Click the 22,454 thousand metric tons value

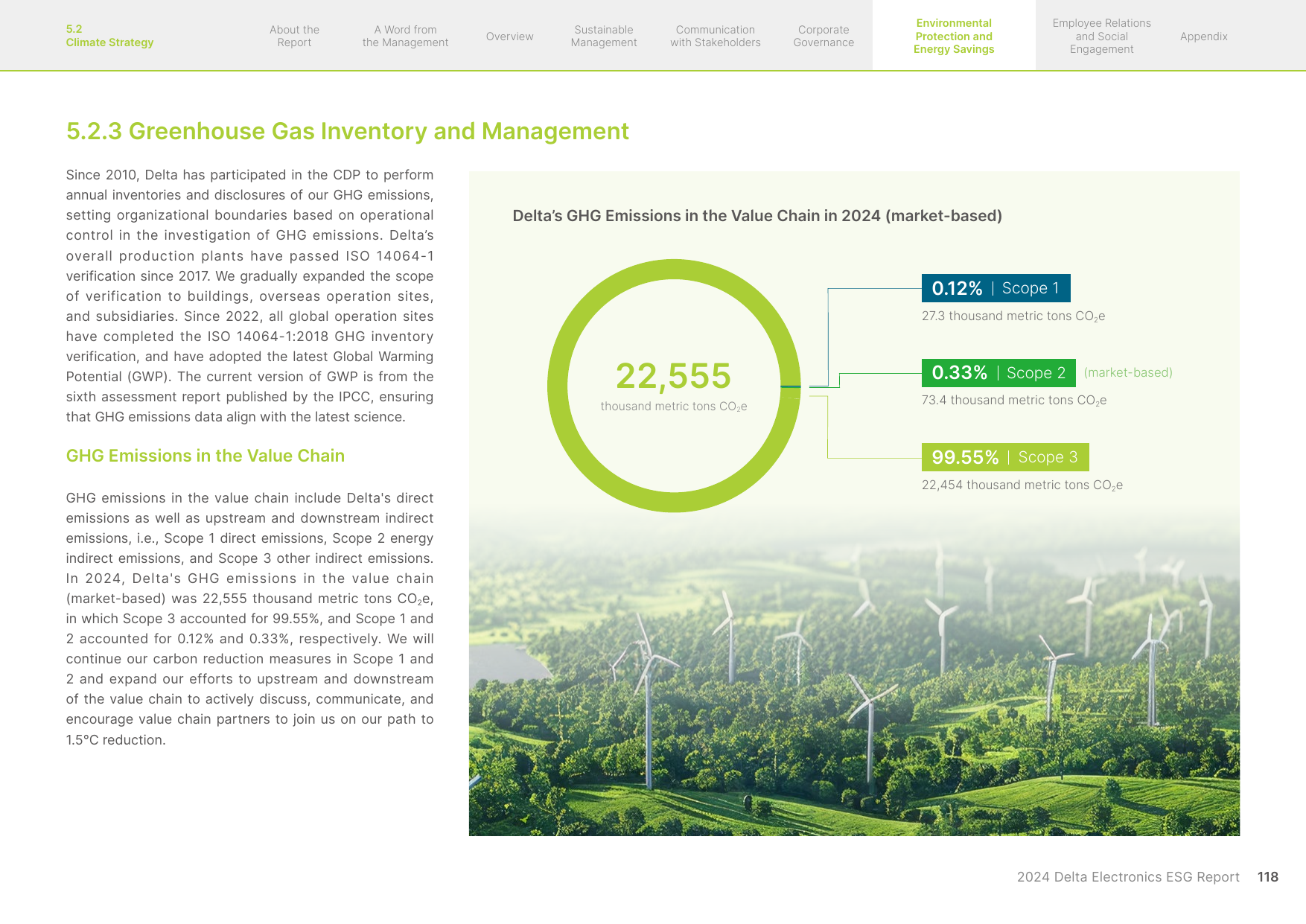point(1022,485)
